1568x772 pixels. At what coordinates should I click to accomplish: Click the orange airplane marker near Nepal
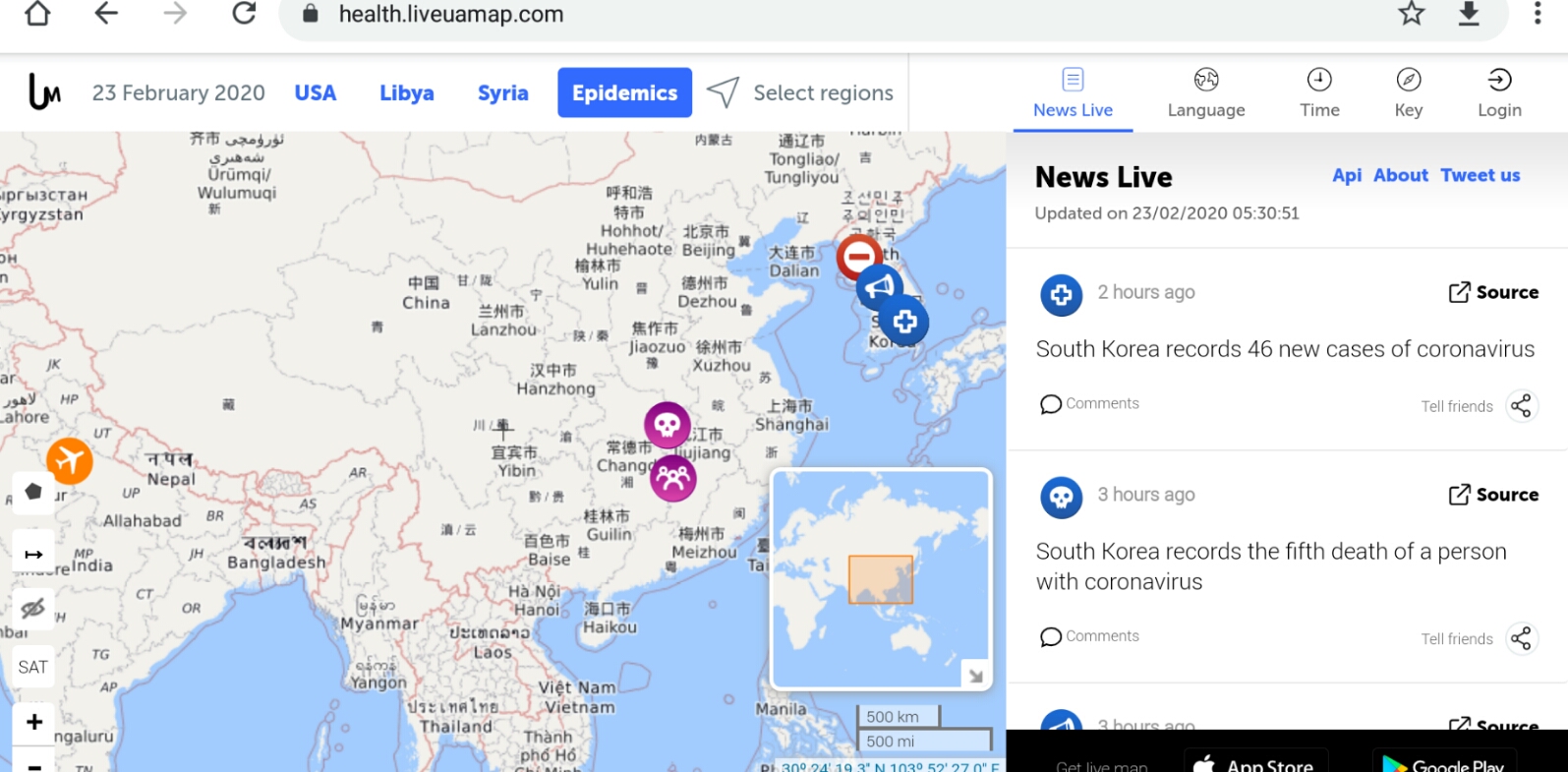pos(70,460)
